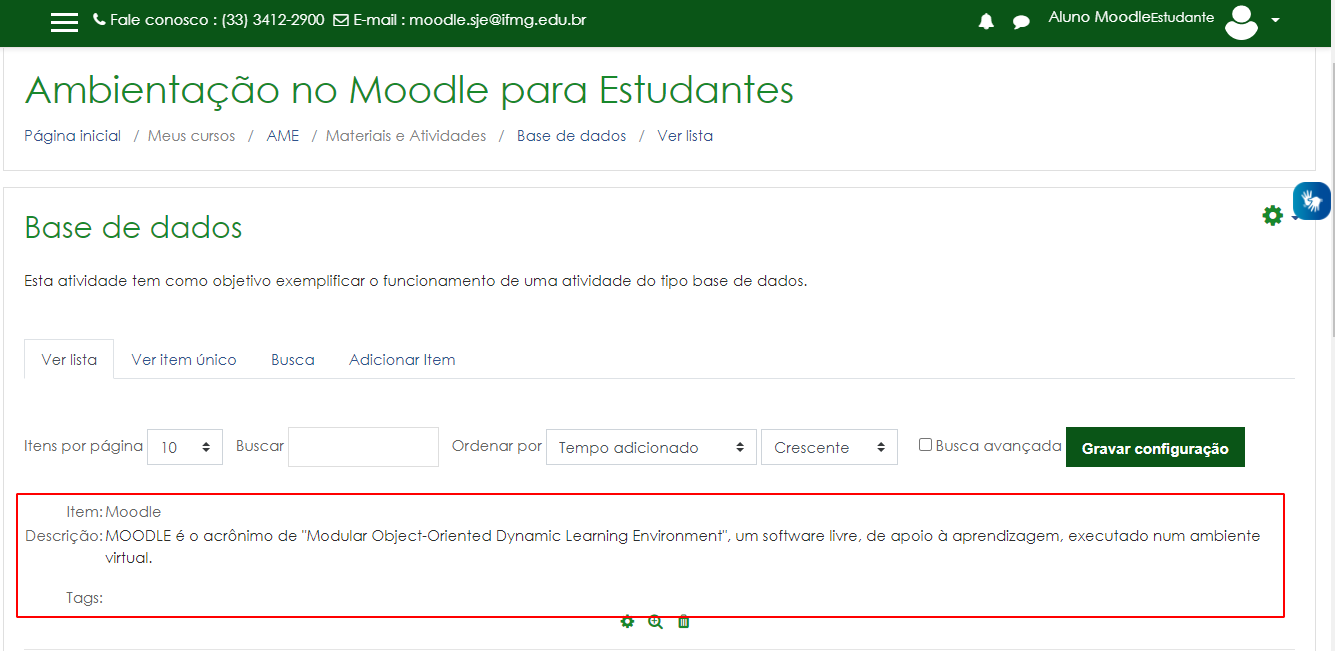The height and width of the screenshot is (651, 1335).
Task: Select the Busca tab
Action: click(293, 360)
